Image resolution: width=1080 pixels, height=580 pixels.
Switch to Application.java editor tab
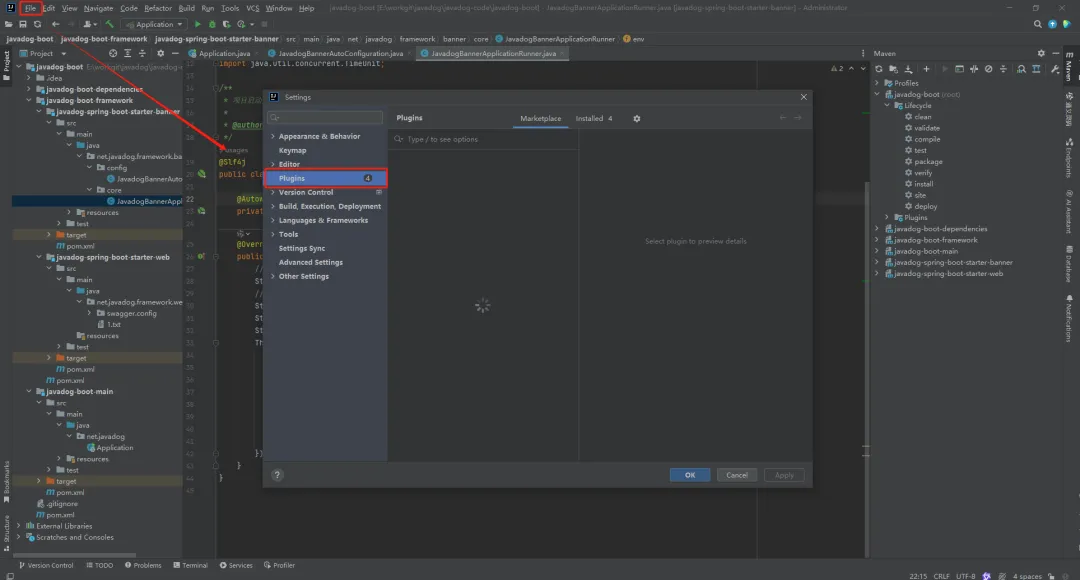225,53
